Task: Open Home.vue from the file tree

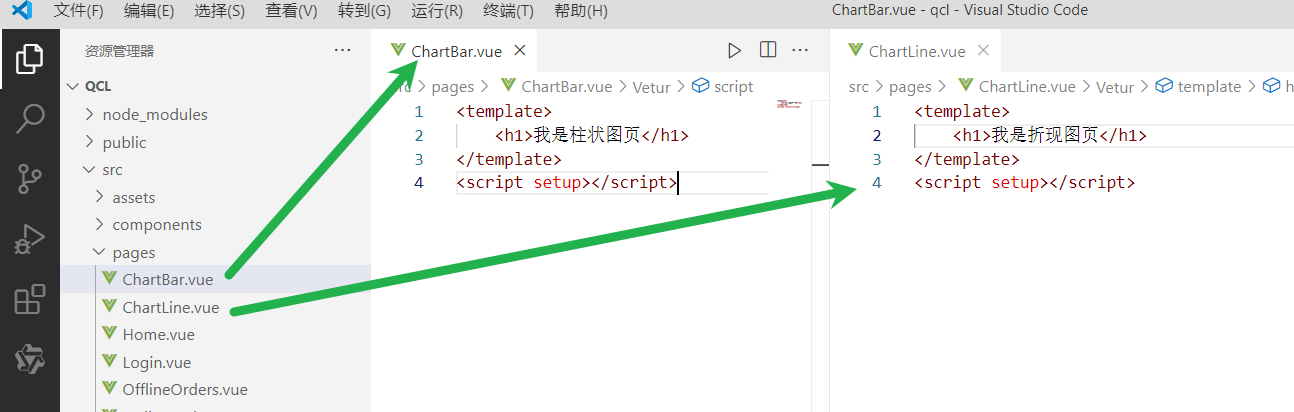Action: 215,335
